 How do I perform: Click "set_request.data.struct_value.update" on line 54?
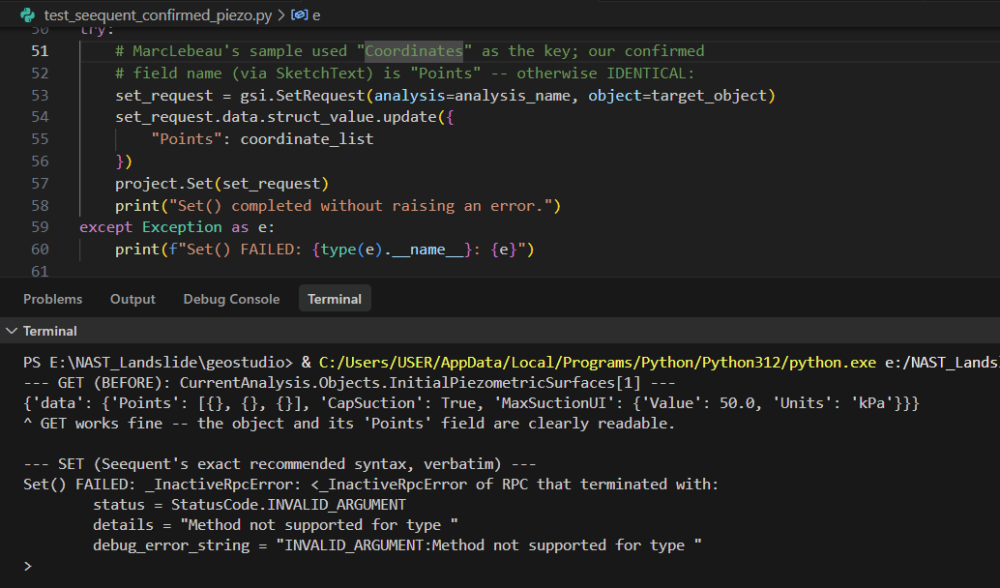pos(276,117)
